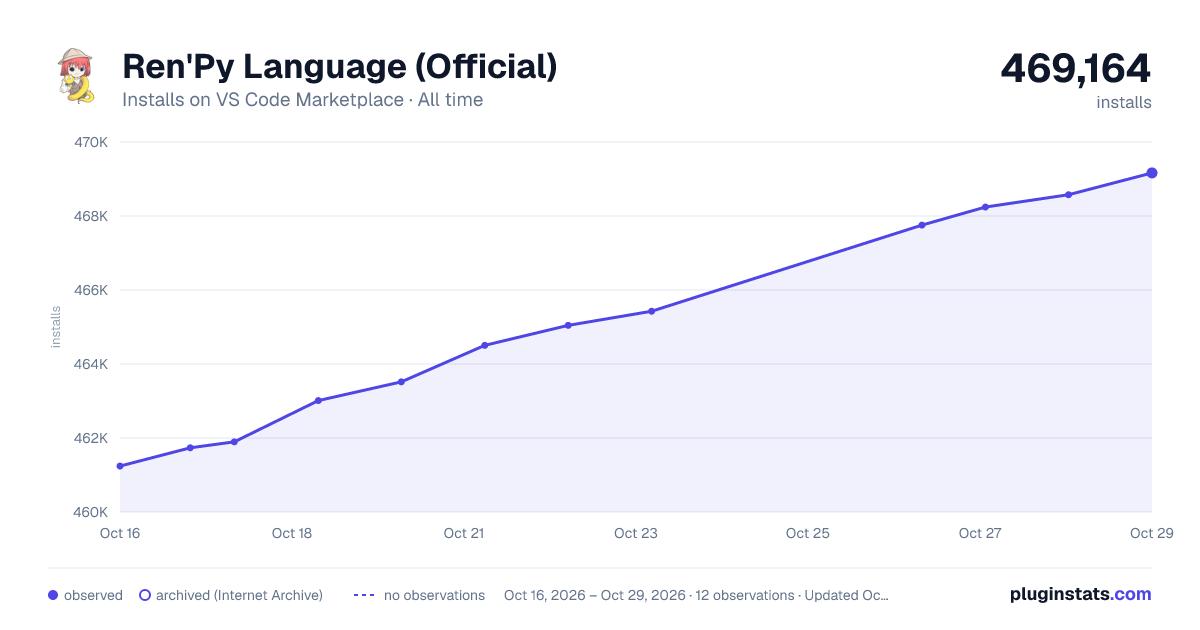
Task: Click the dashed no-observations legend marker
Action: (364, 595)
